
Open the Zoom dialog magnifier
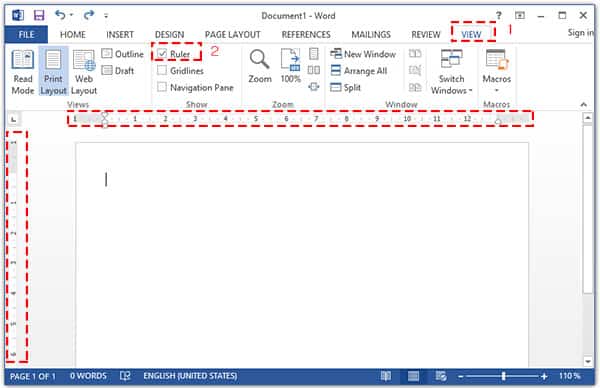pyautogui.click(x=260, y=67)
